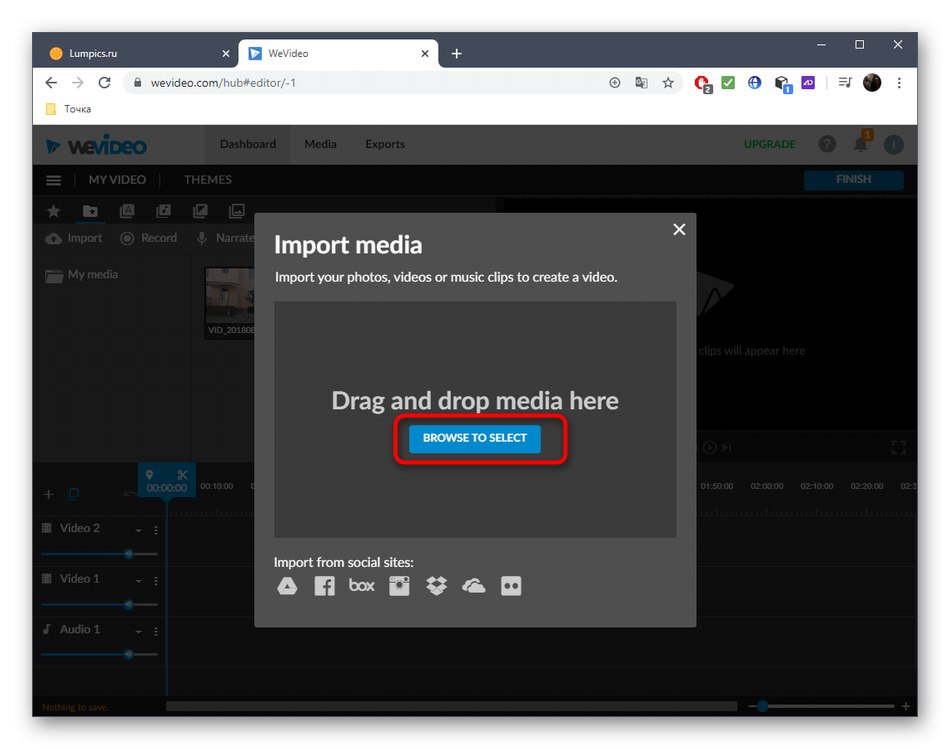Import from Dropbox icon
950x749 pixels.
tap(436, 586)
